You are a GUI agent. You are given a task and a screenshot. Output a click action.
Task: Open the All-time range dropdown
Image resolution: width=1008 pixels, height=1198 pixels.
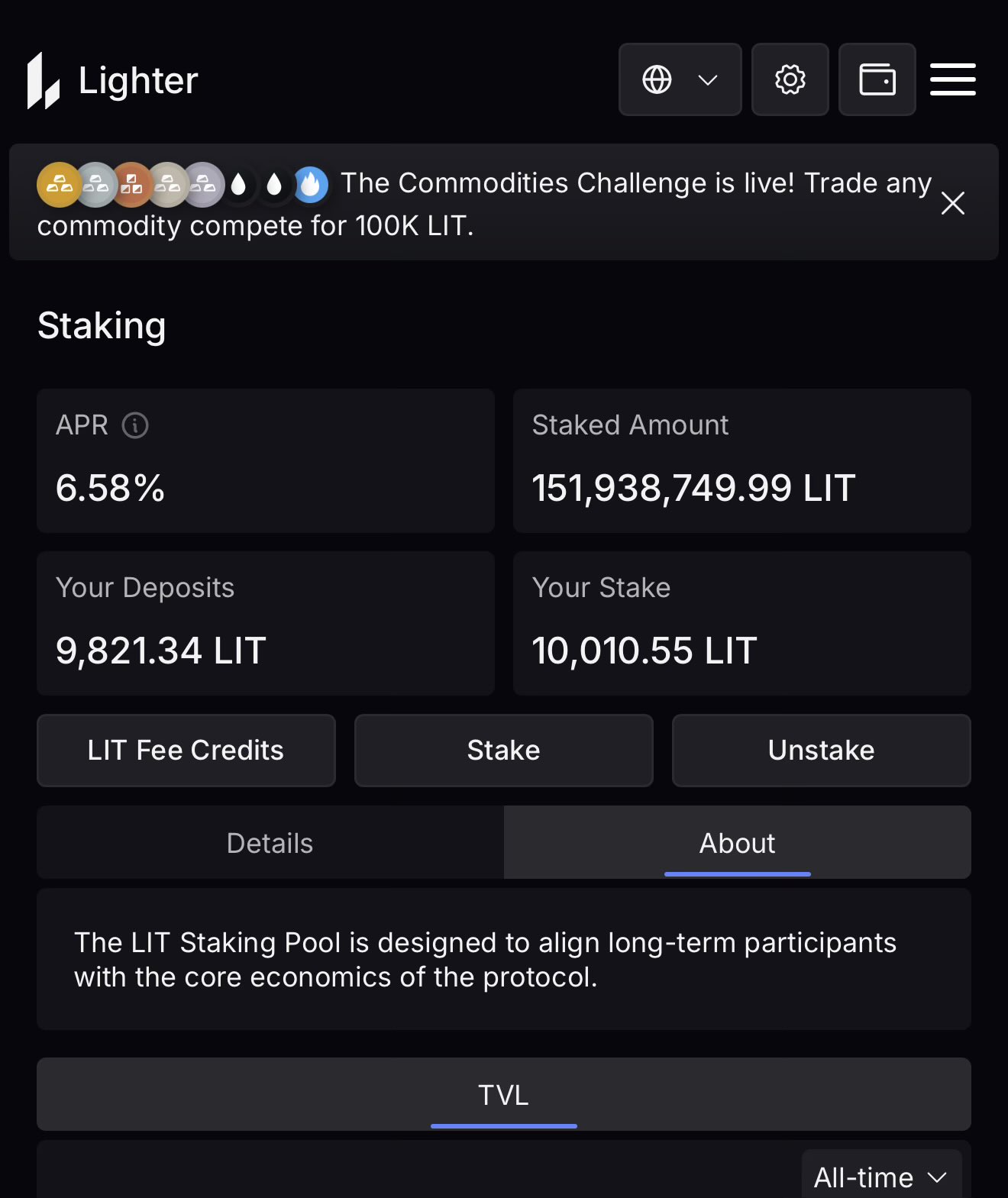880,1177
